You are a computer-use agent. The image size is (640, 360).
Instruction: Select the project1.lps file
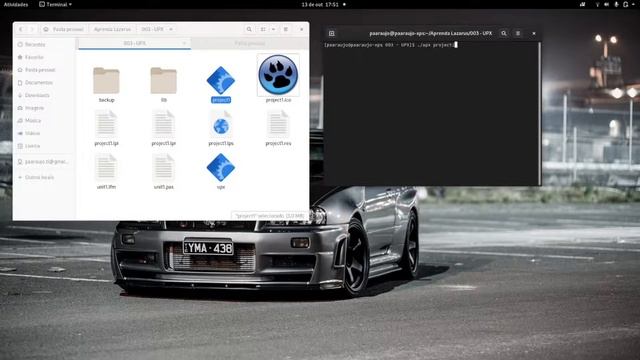[x=221, y=128]
